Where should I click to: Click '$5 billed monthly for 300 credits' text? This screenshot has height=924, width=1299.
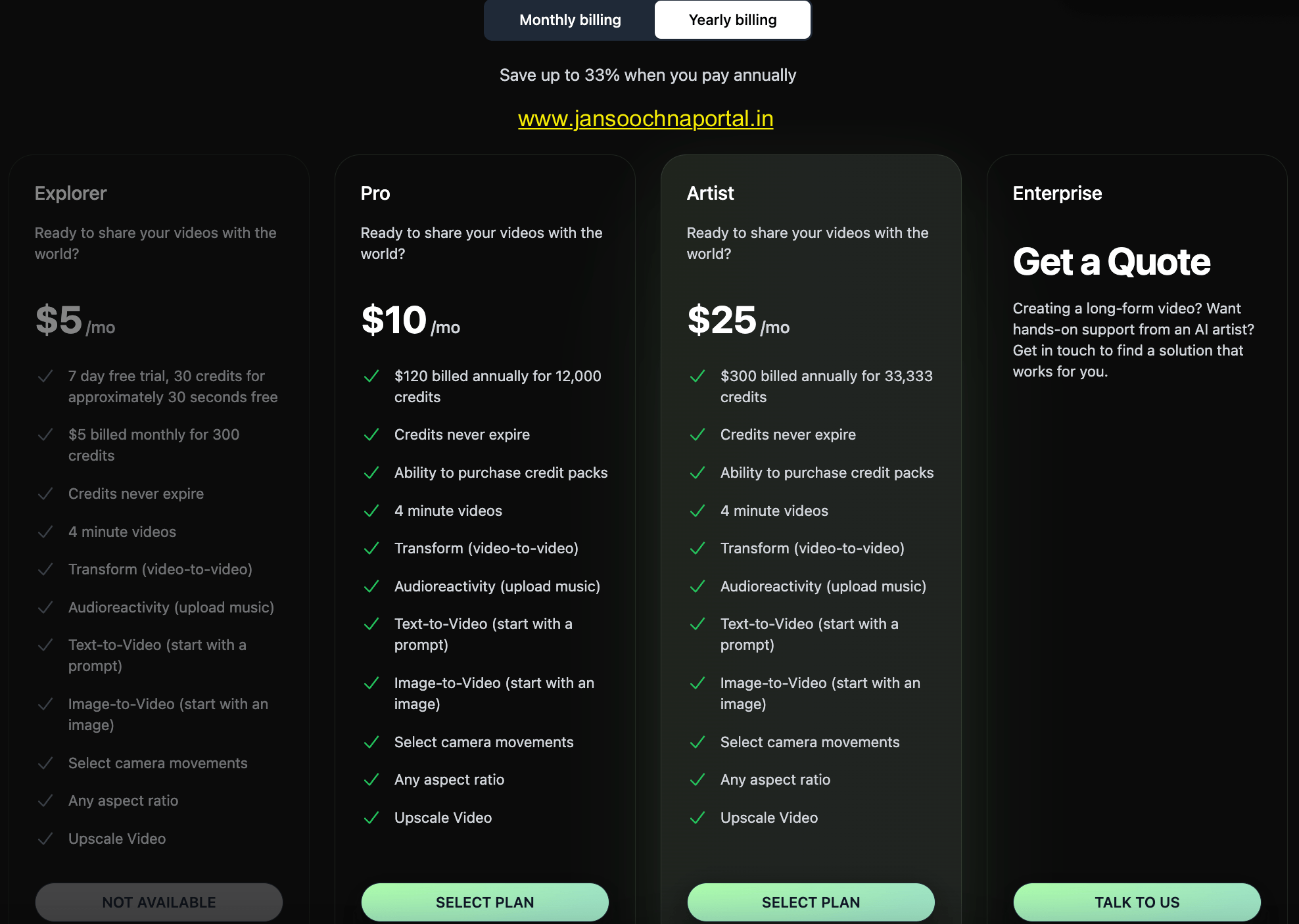coord(154,445)
